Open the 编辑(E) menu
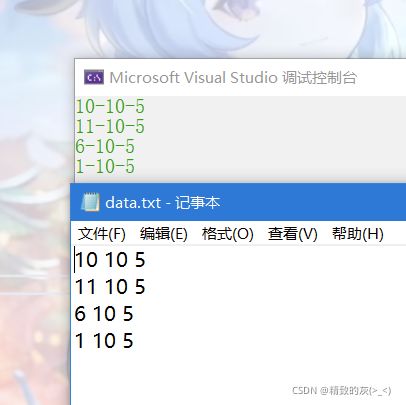The image size is (406, 405). (164, 234)
